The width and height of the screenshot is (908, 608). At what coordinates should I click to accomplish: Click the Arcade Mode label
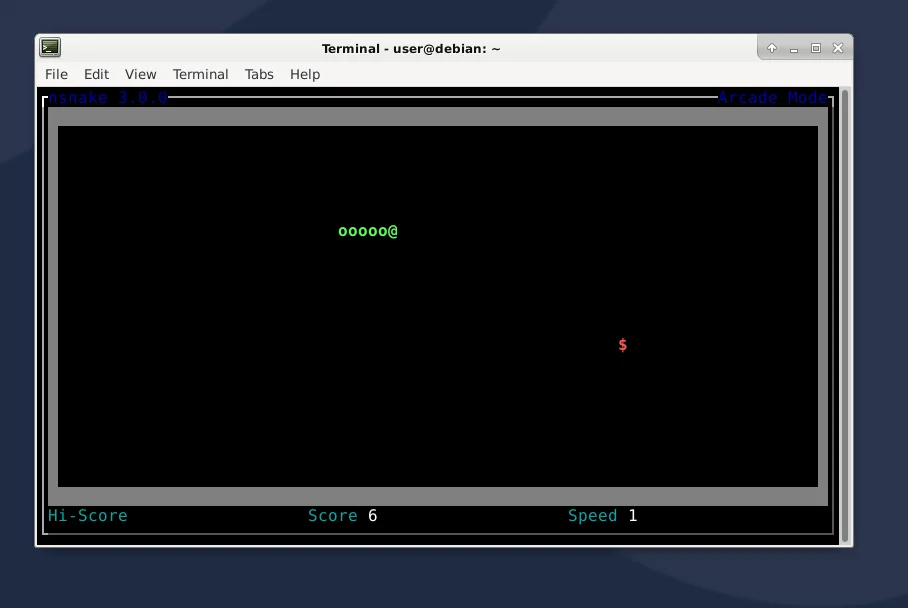pos(773,97)
